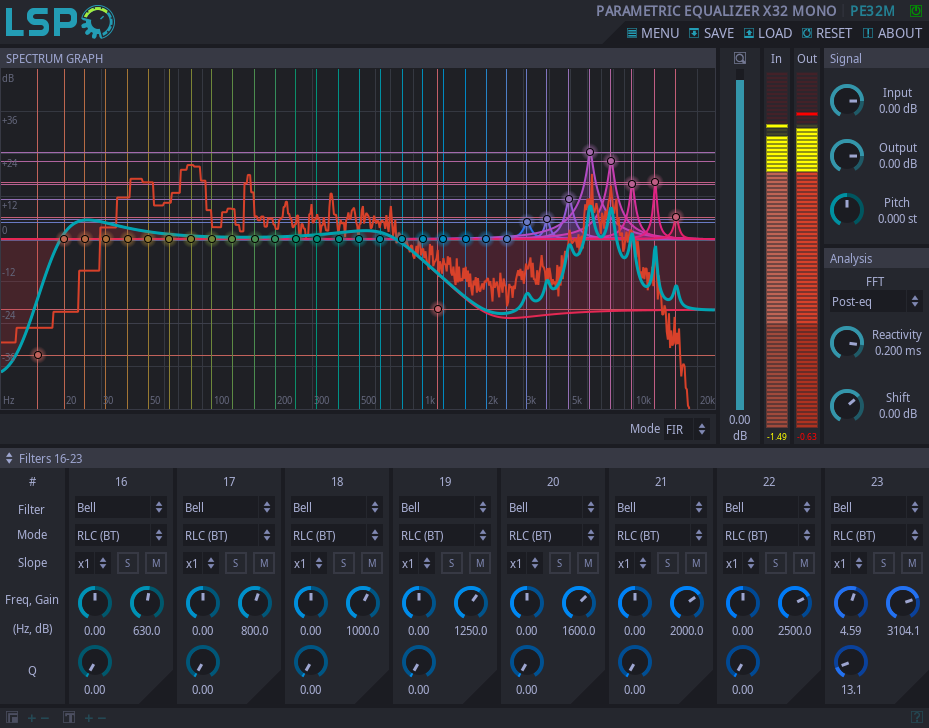Solo filter 17 with its S button
Image resolution: width=929 pixels, height=728 pixels.
[235, 563]
